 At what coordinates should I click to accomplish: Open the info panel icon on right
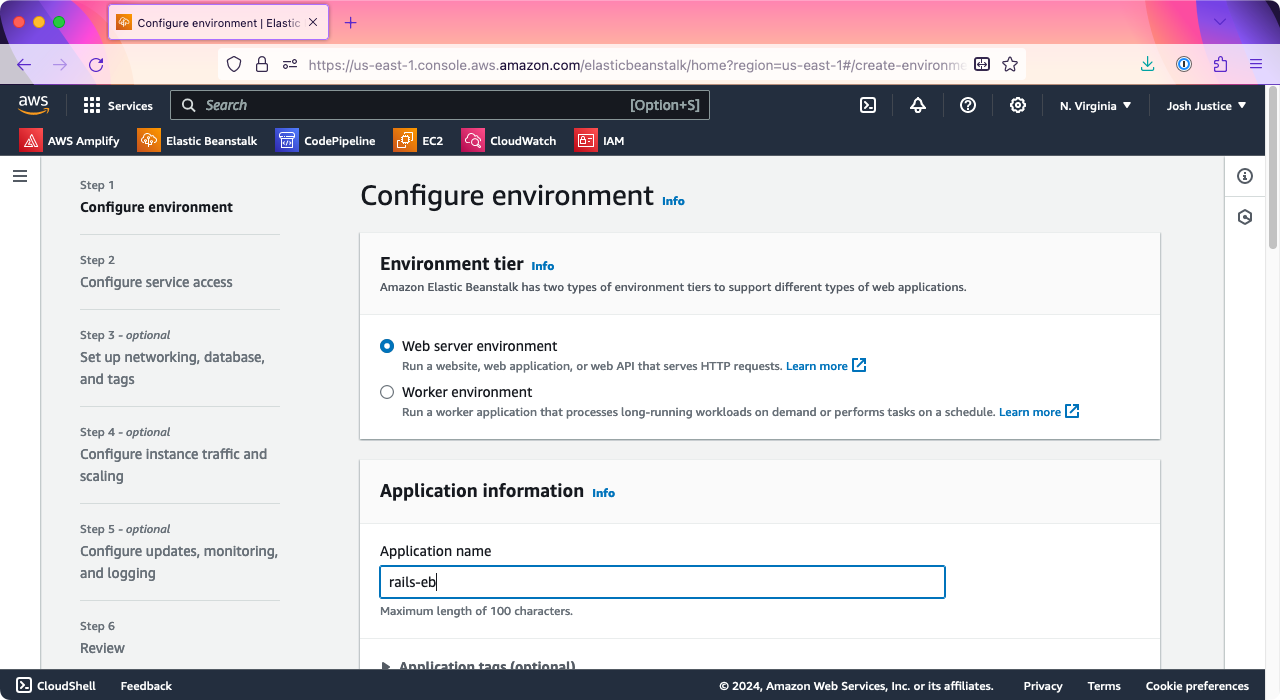coord(1245,176)
